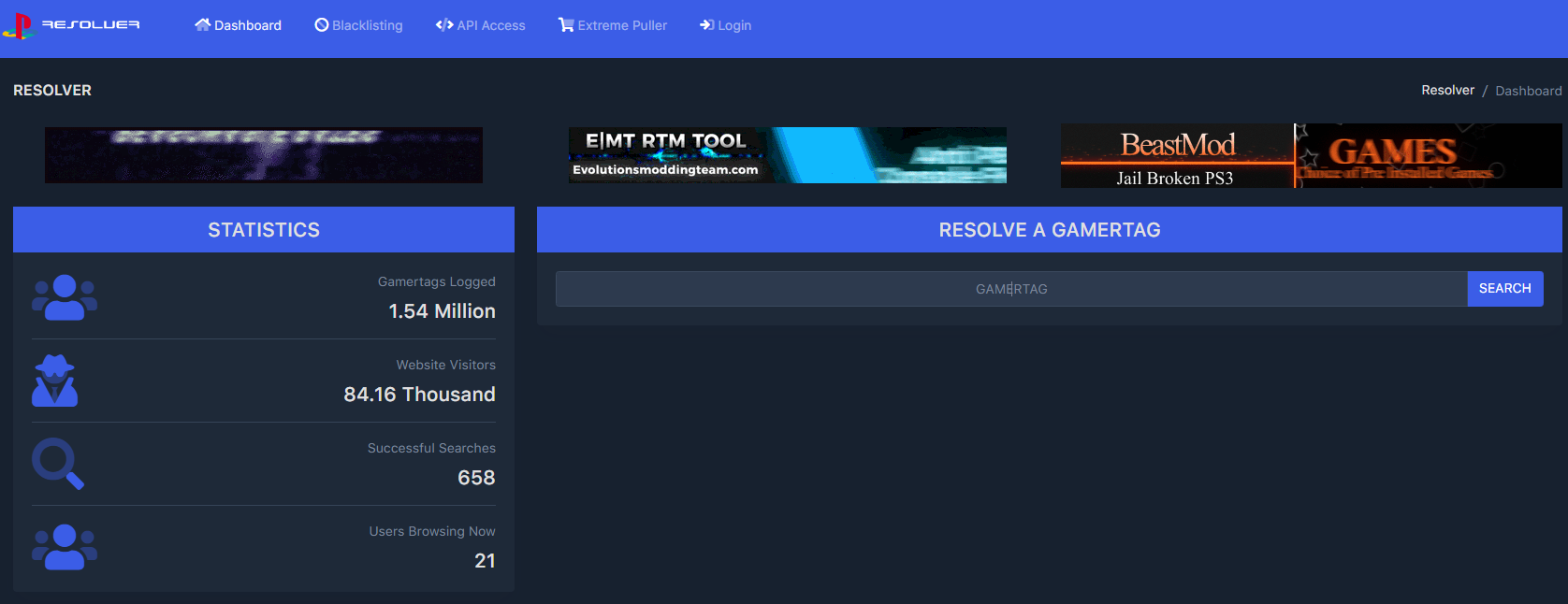Viewport: 1568px width, 604px height.
Task: Open the Blacklisting nav item
Action: (358, 25)
